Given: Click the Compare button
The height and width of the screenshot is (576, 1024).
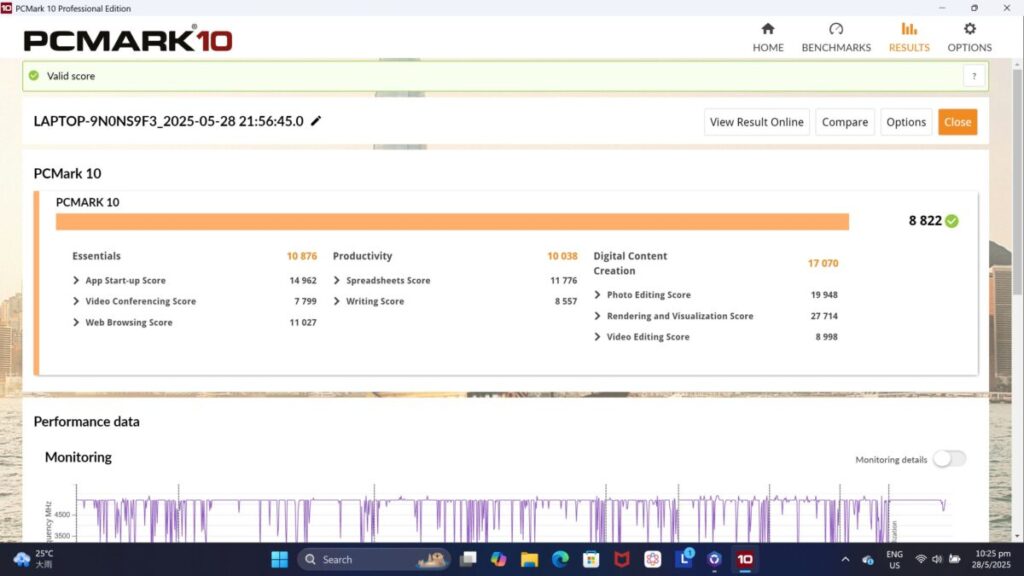Looking at the screenshot, I should [844, 122].
